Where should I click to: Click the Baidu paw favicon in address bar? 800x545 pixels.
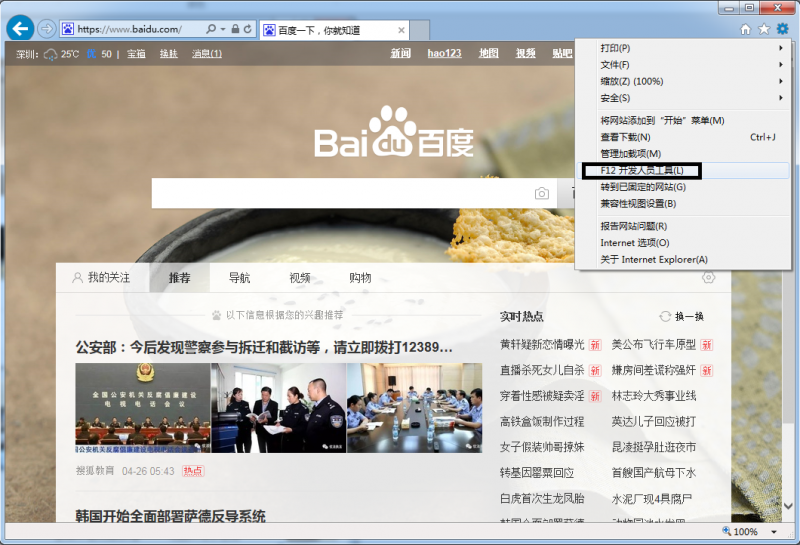tap(68, 29)
